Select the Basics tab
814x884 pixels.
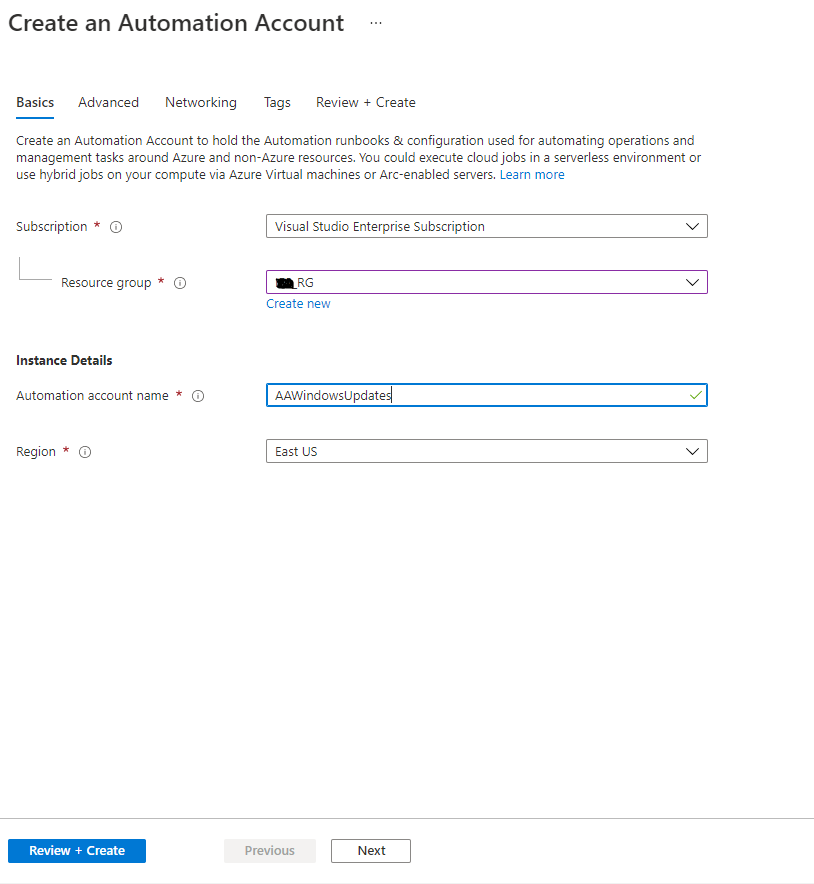(34, 102)
